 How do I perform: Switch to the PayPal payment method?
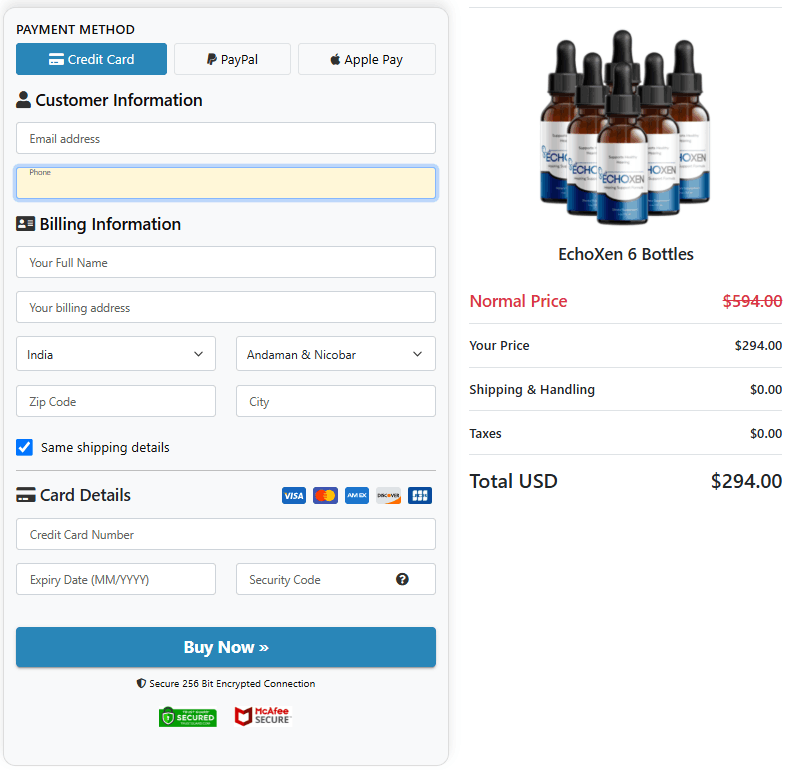pos(232,59)
